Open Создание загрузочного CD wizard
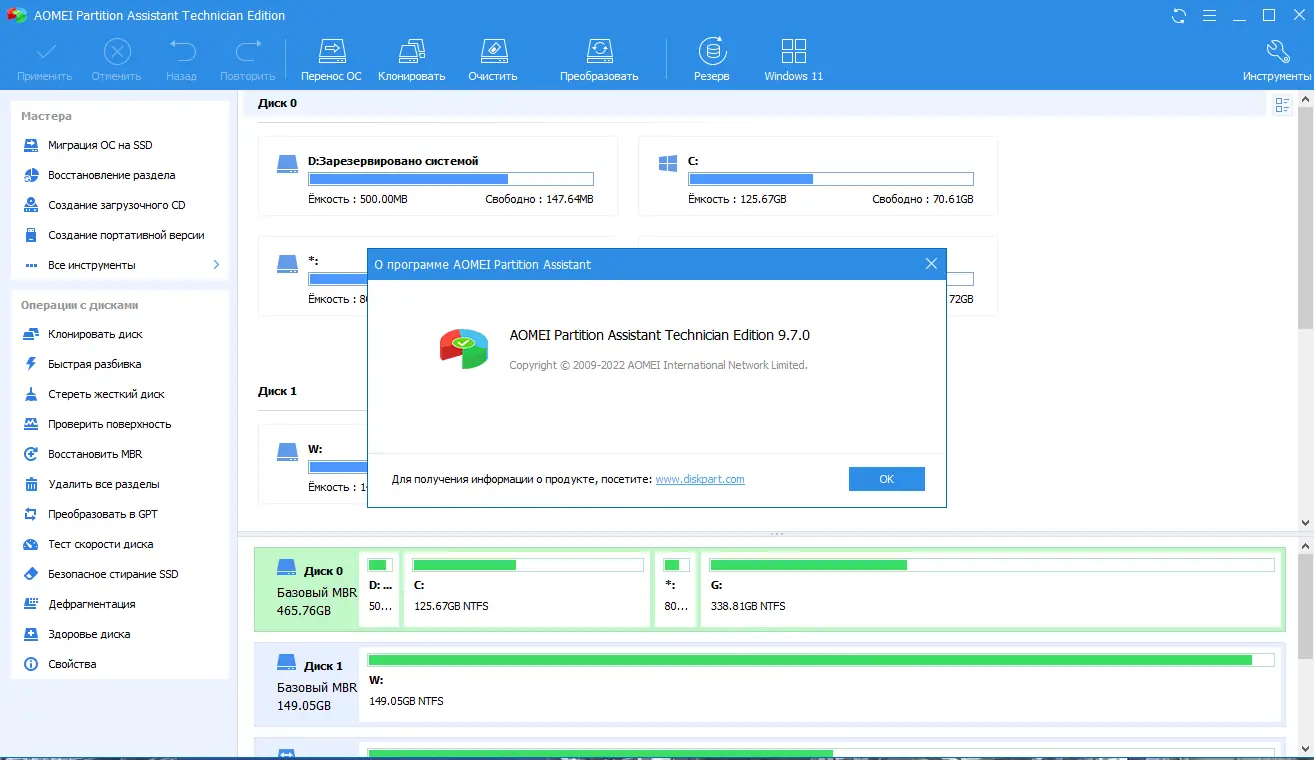The height and width of the screenshot is (760, 1314). [117, 205]
